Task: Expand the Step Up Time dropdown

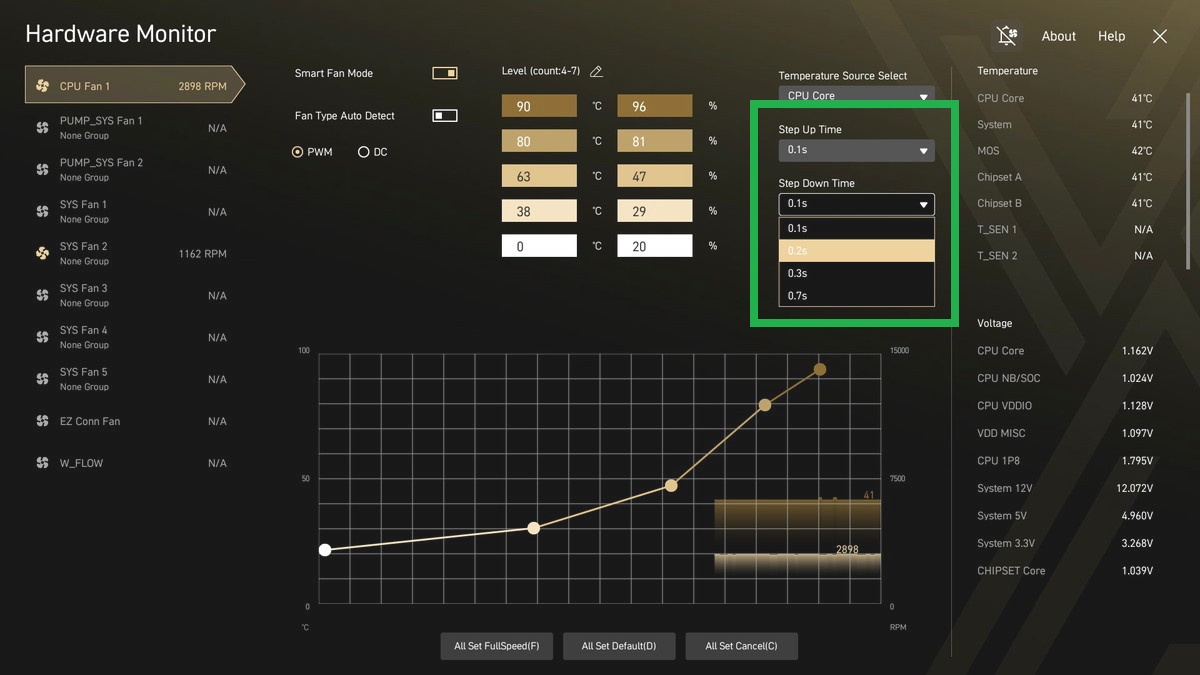Action: point(856,151)
